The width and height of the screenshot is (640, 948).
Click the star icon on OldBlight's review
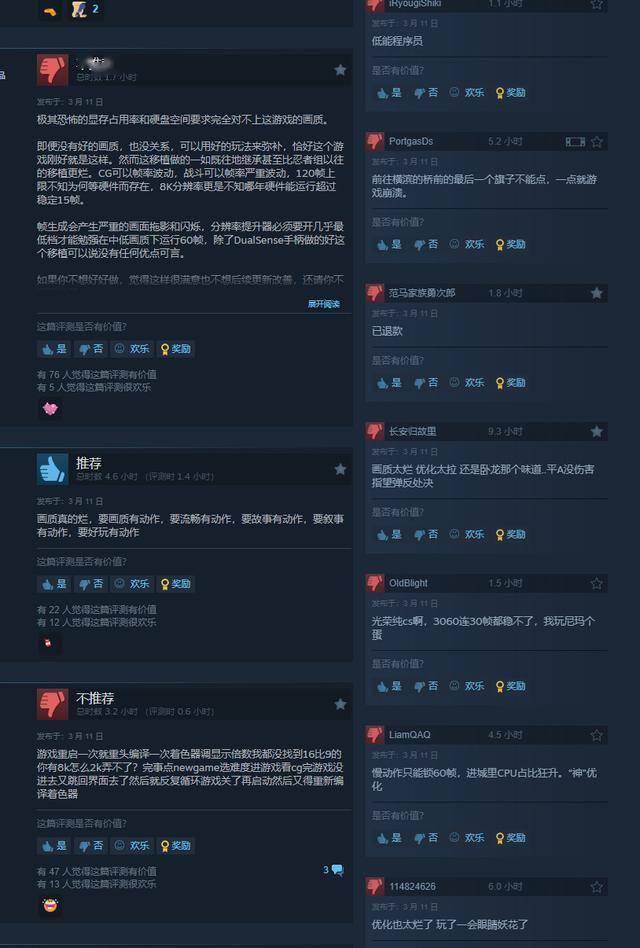click(x=596, y=583)
